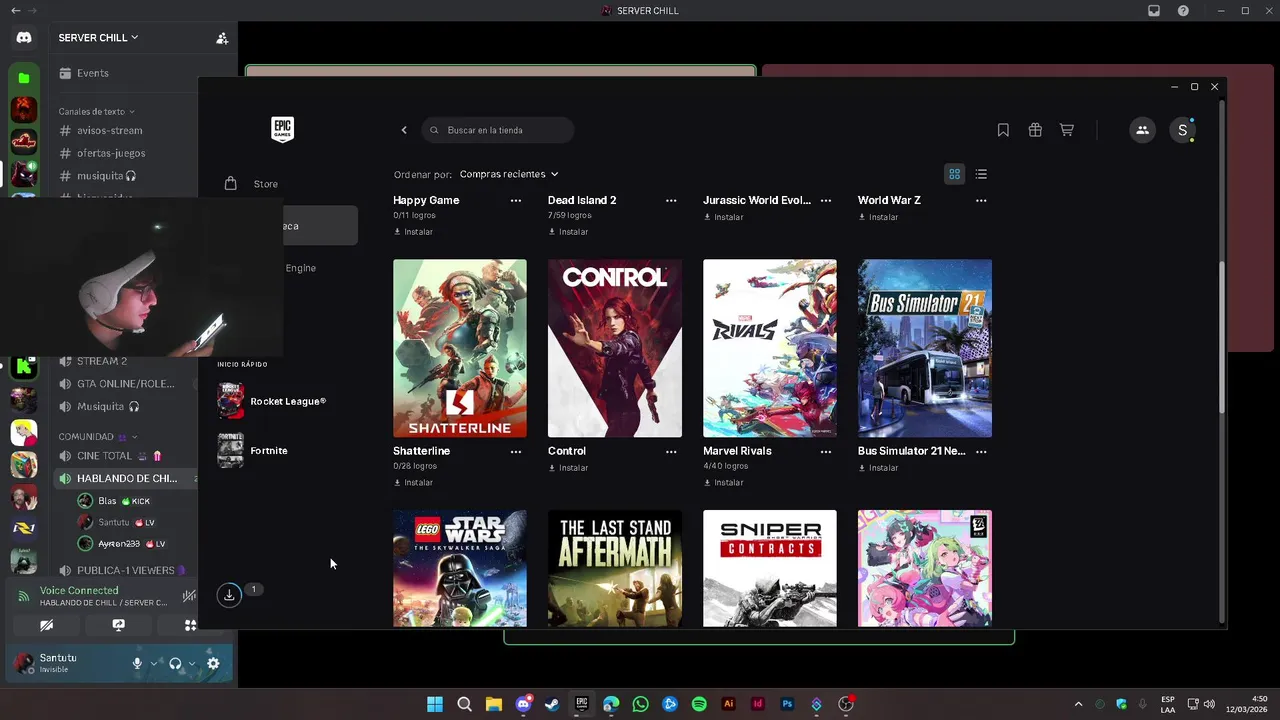Open Discord direct messages home icon
This screenshot has width=1280, height=720.
24,38
